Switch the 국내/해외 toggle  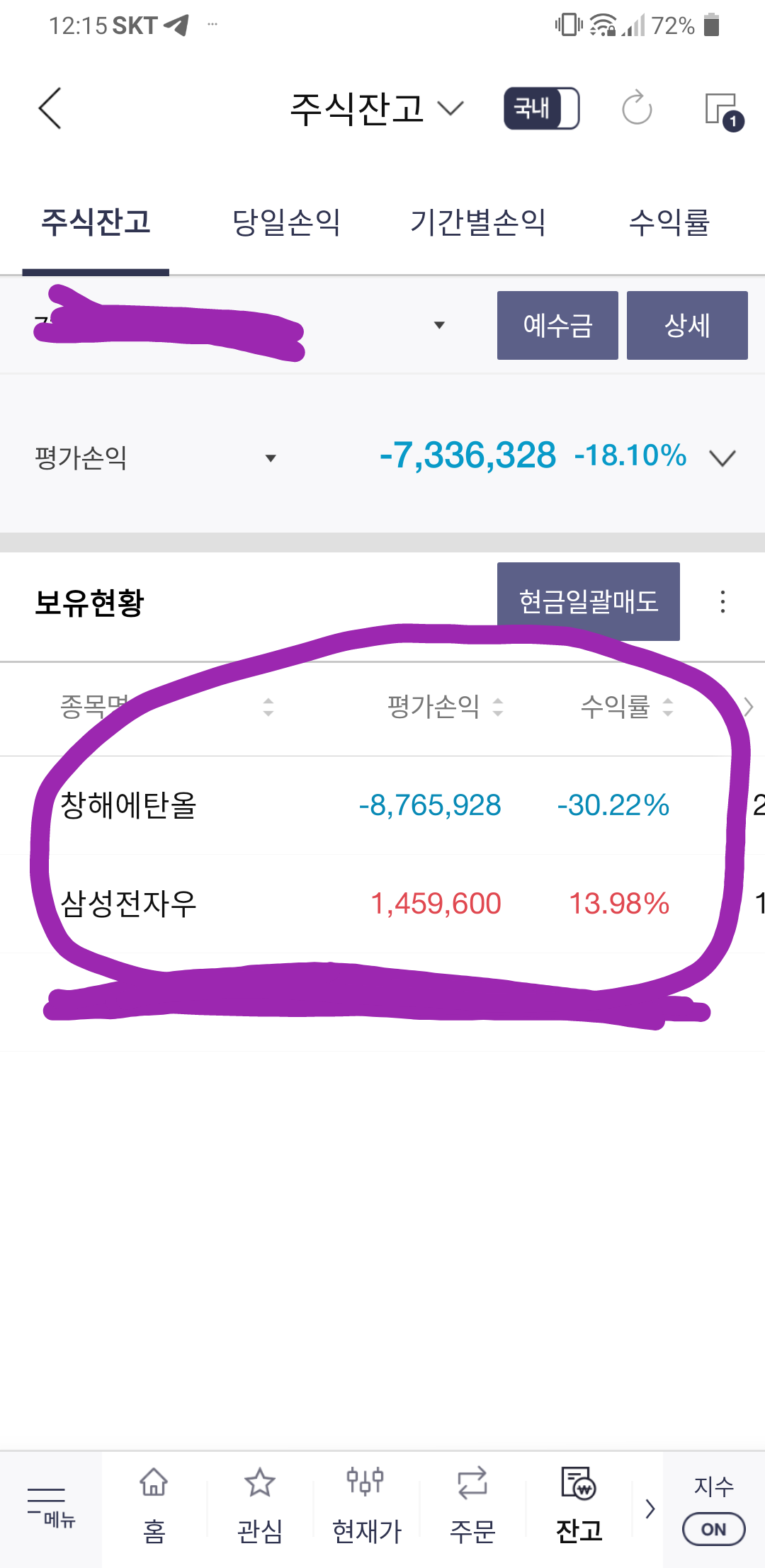[540, 108]
